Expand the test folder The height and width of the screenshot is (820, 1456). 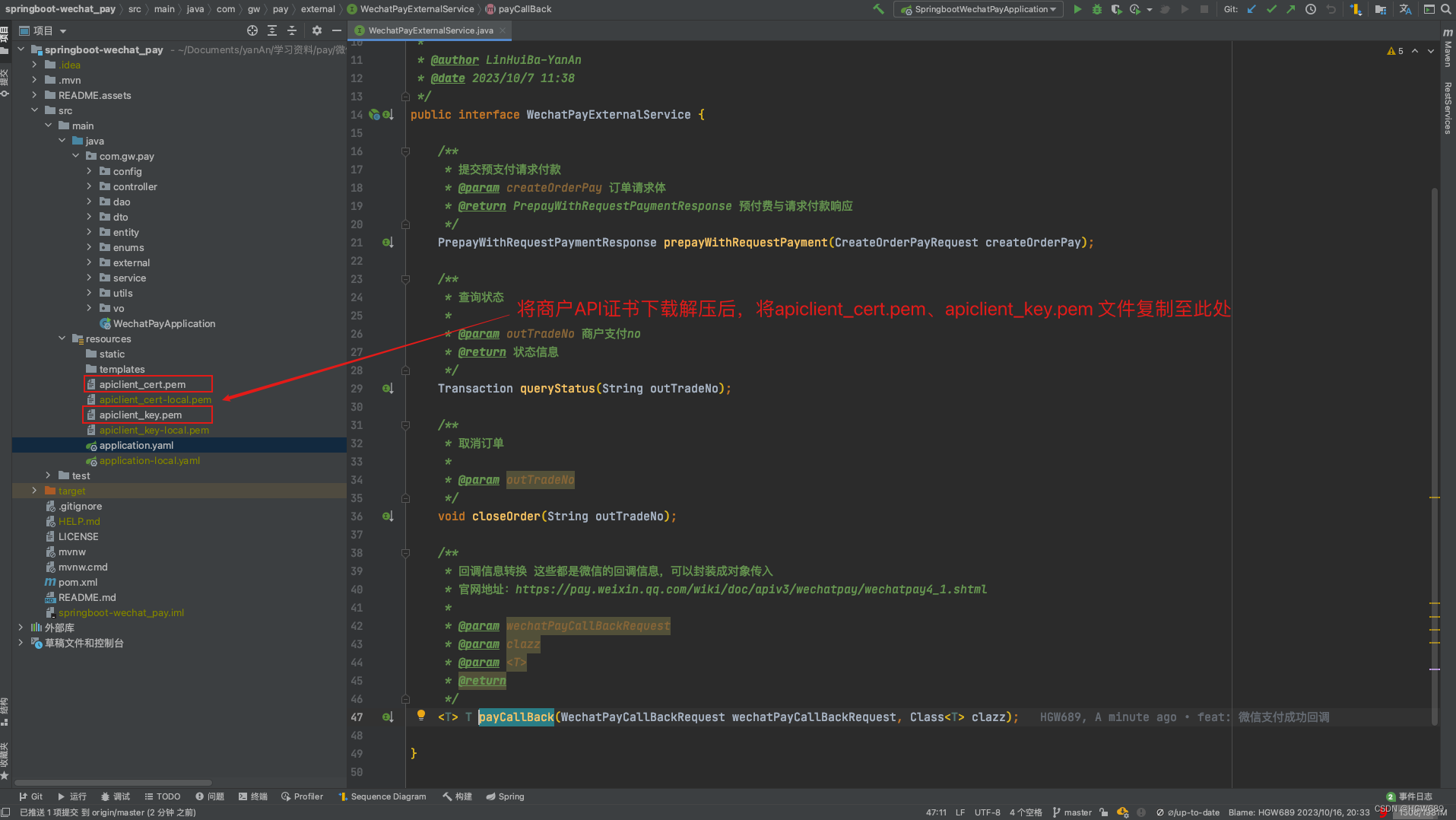(x=48, y=475)
